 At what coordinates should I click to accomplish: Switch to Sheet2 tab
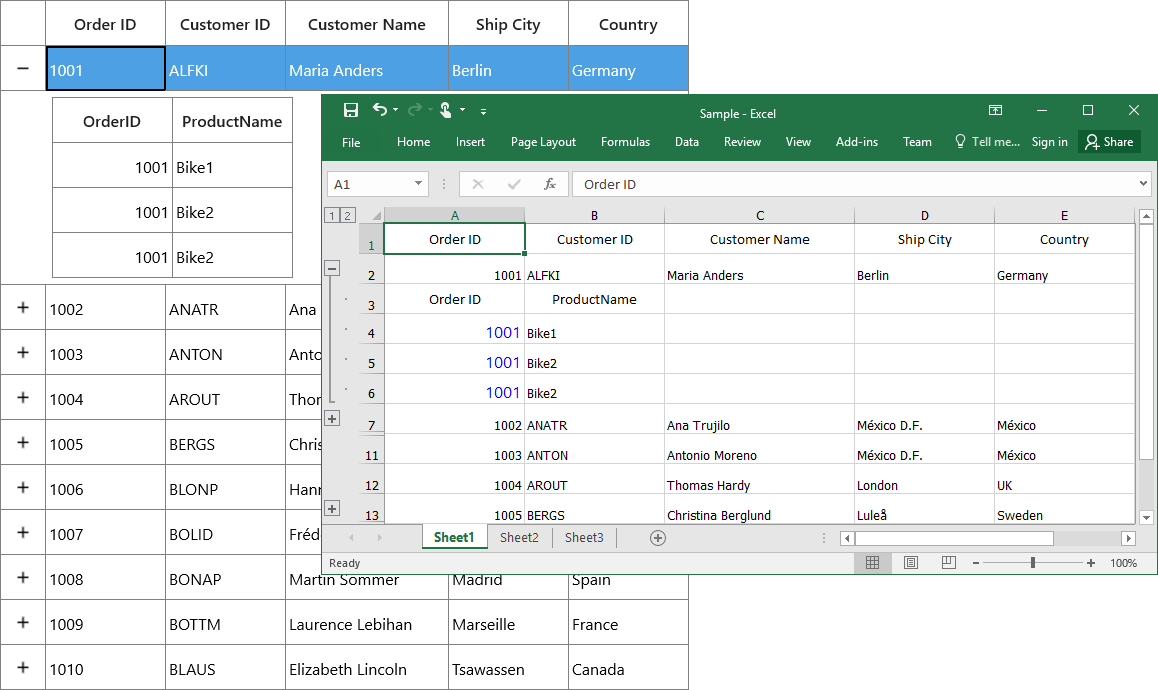519,538
